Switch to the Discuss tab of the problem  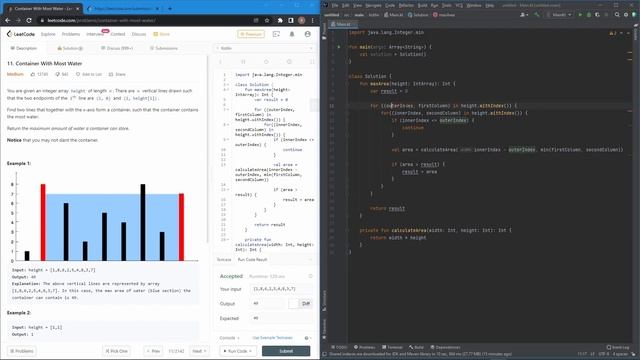tap(117, 48)
